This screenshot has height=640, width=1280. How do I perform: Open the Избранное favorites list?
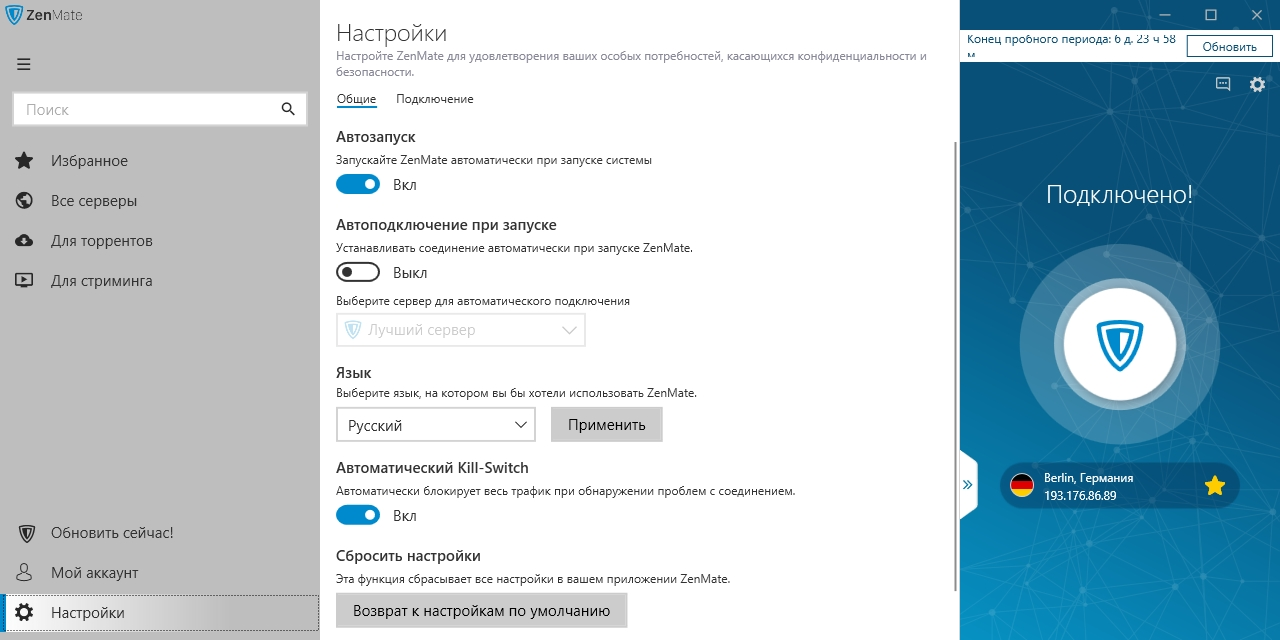89,161
